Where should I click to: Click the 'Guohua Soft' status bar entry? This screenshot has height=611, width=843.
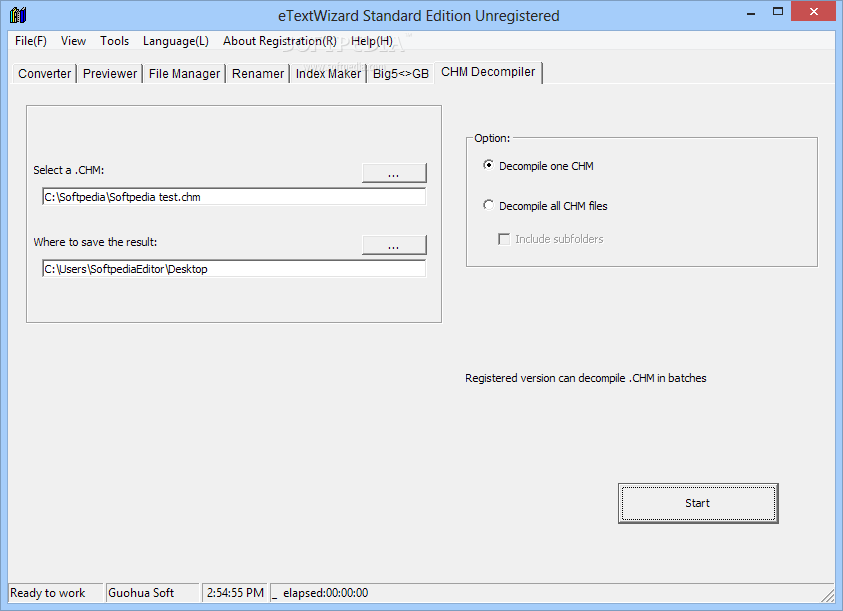(x=152, y=593)
